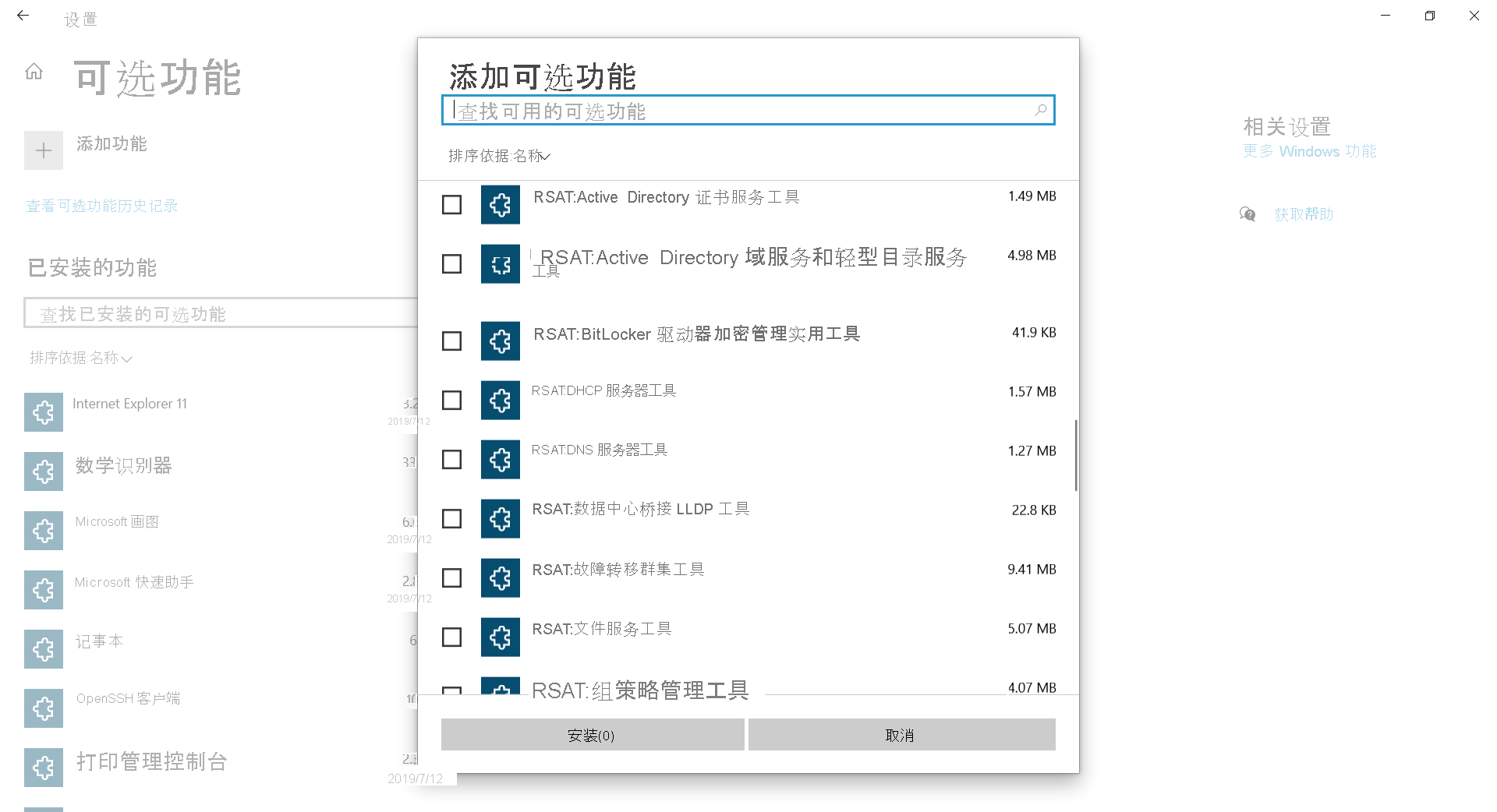Click the RSAT:DNS 服务器工具 name text
Viewport: 1497px width, 812px height.
point(599,450)
